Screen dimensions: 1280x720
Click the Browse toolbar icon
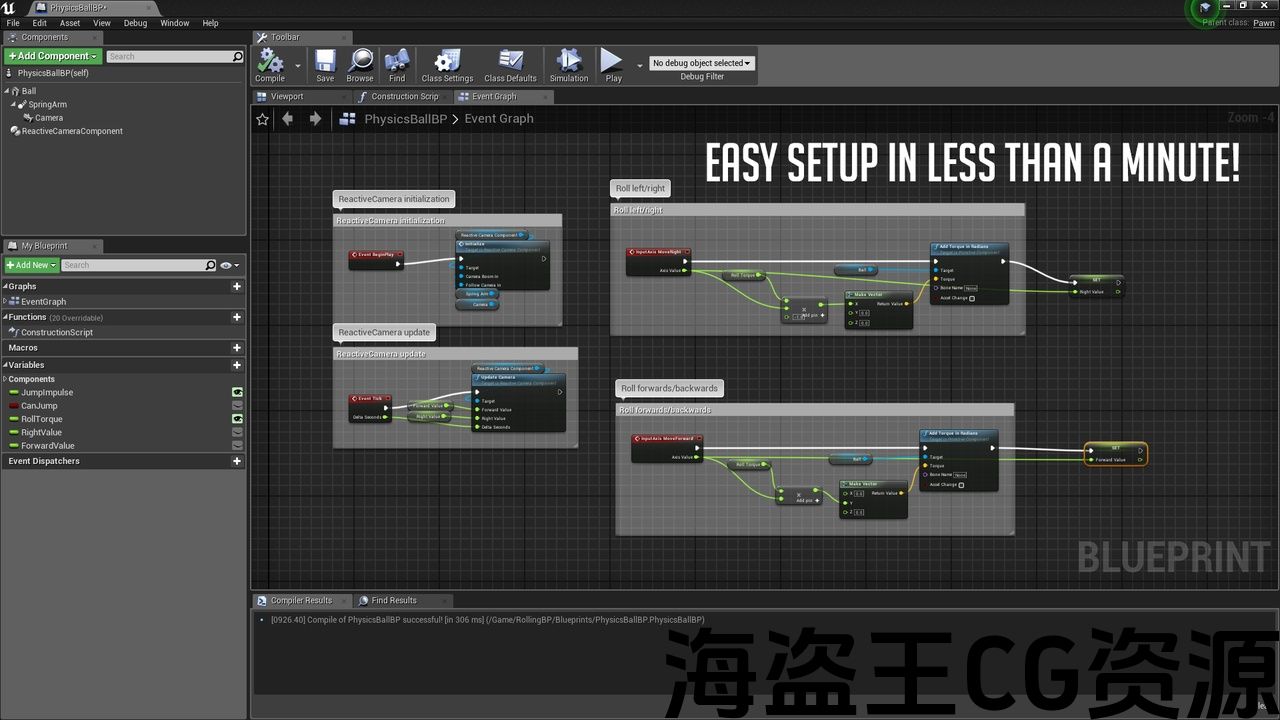click(x=360, y=62)
